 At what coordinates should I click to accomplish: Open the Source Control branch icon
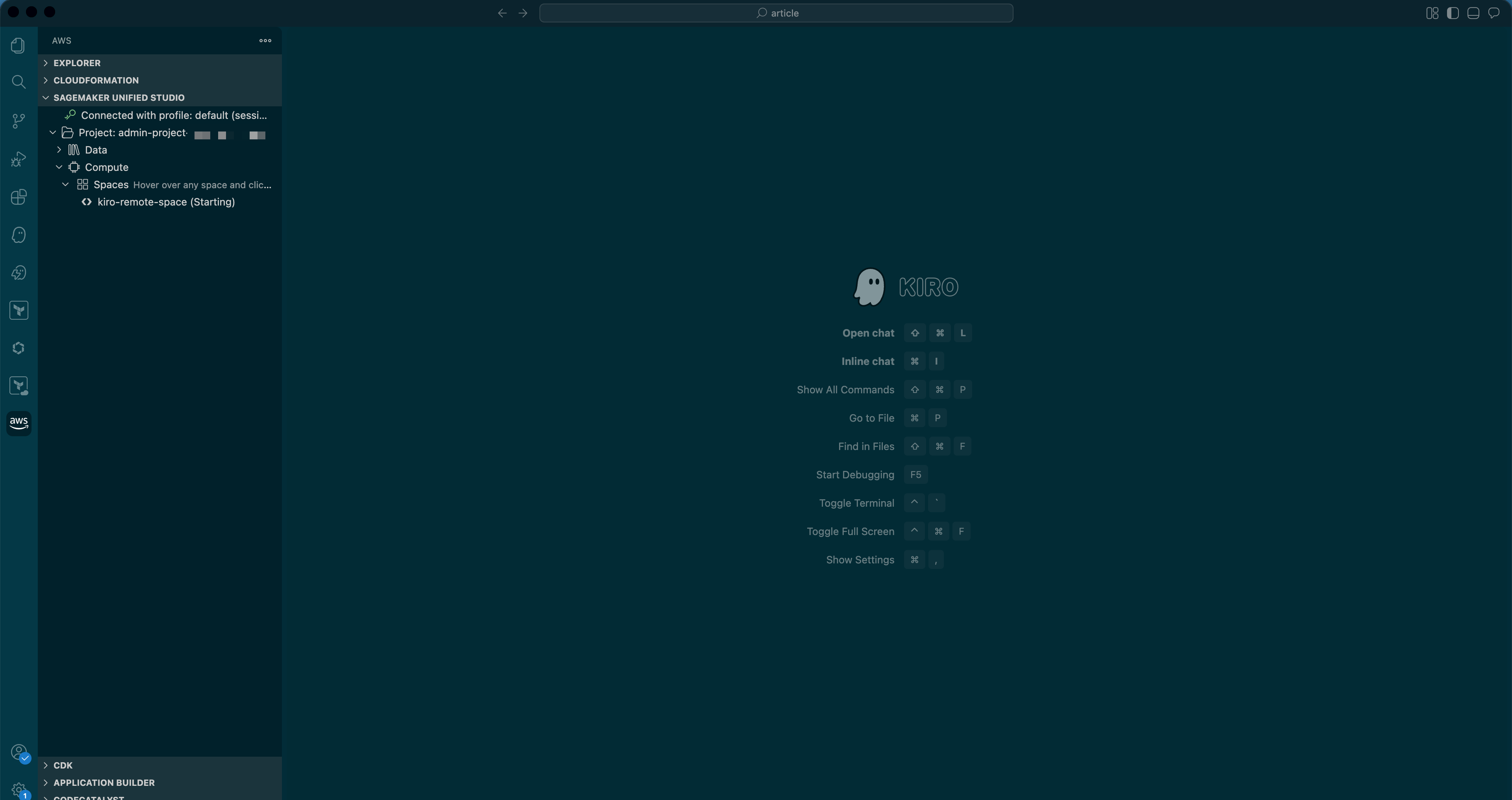[x=18, y=121]
